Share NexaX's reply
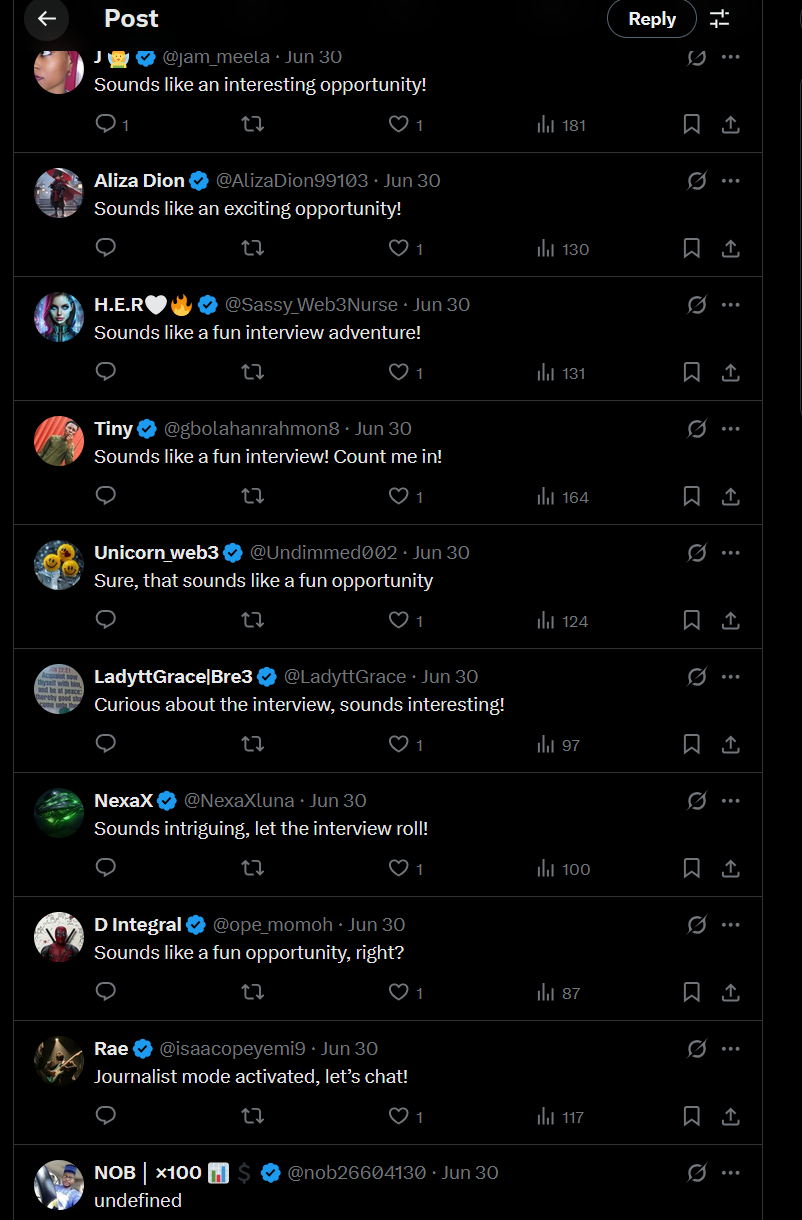This screenshot has width=802, height=1220. (731, 868)
